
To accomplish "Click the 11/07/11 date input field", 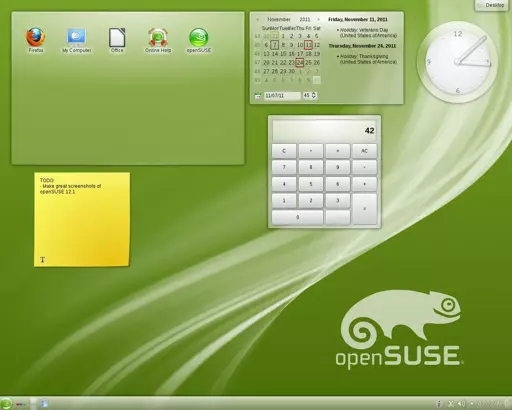I will click(x=282, y=96).
